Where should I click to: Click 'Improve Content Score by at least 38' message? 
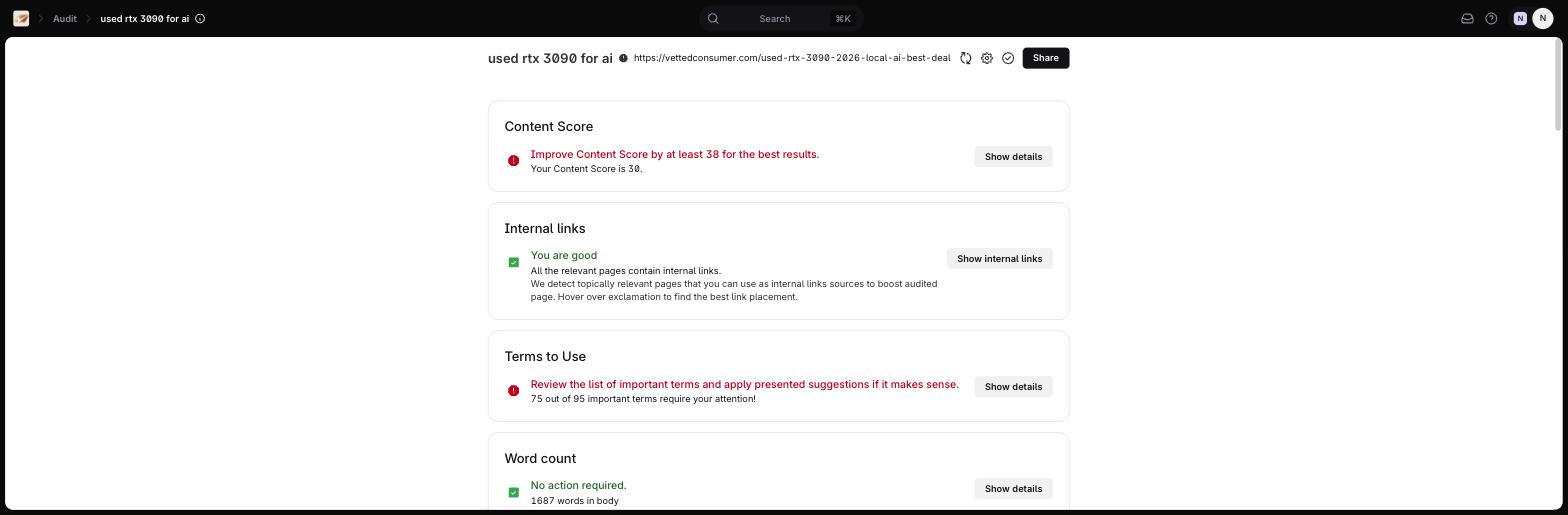click(x=675, y=154)
